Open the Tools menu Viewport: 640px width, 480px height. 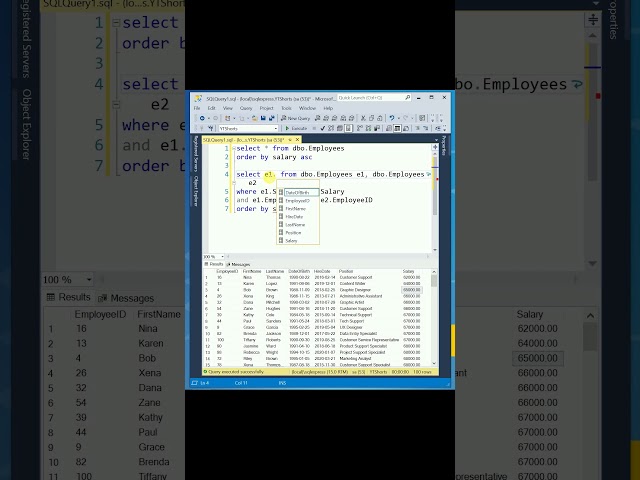286,108
